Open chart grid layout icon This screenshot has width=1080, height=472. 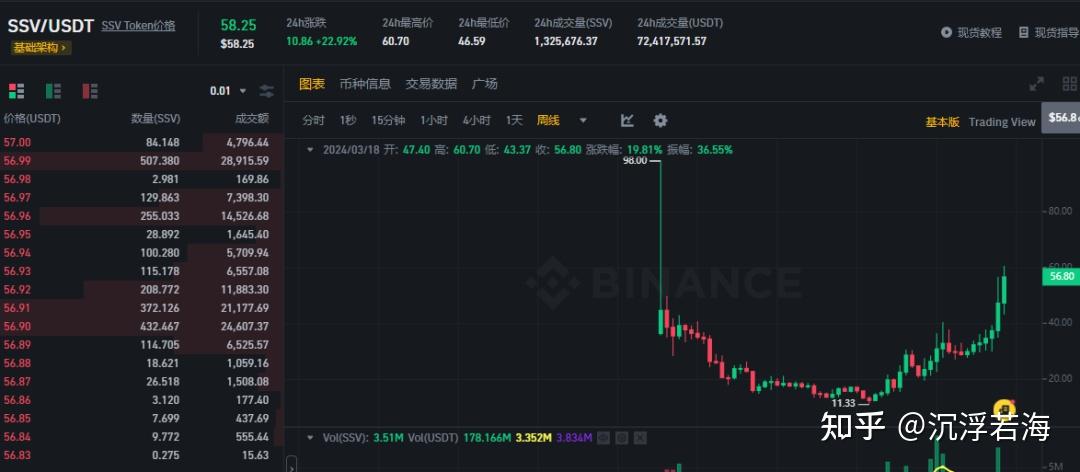pos(1070,84)
